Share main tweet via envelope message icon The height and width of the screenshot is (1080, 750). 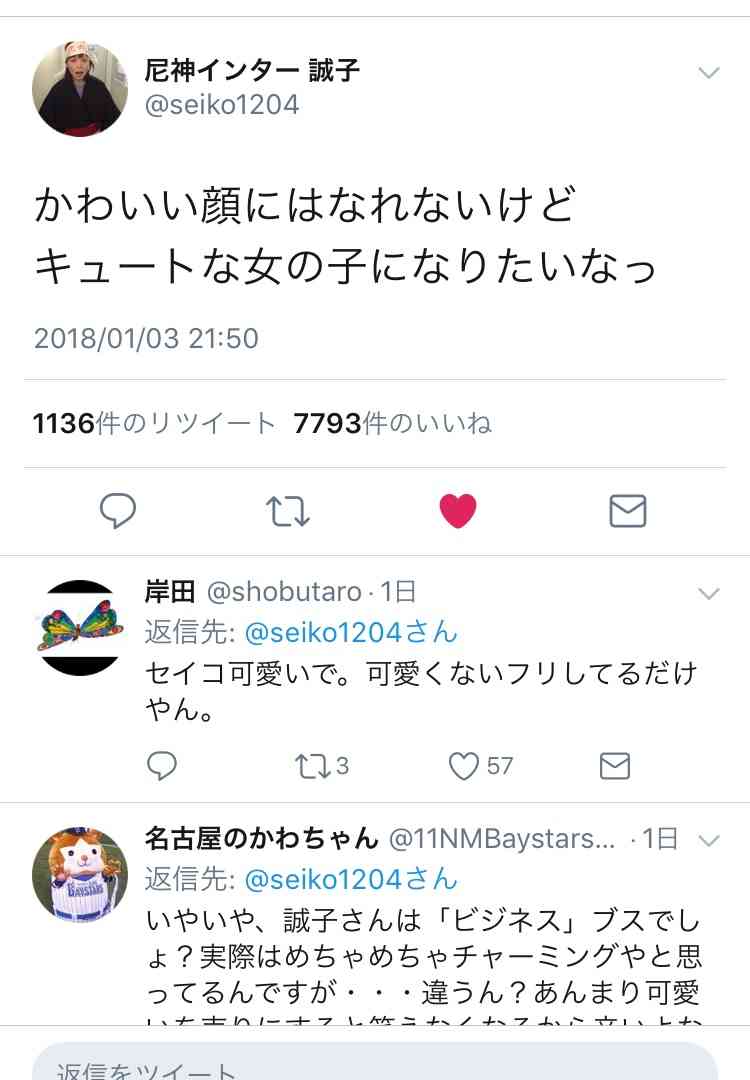627,511
